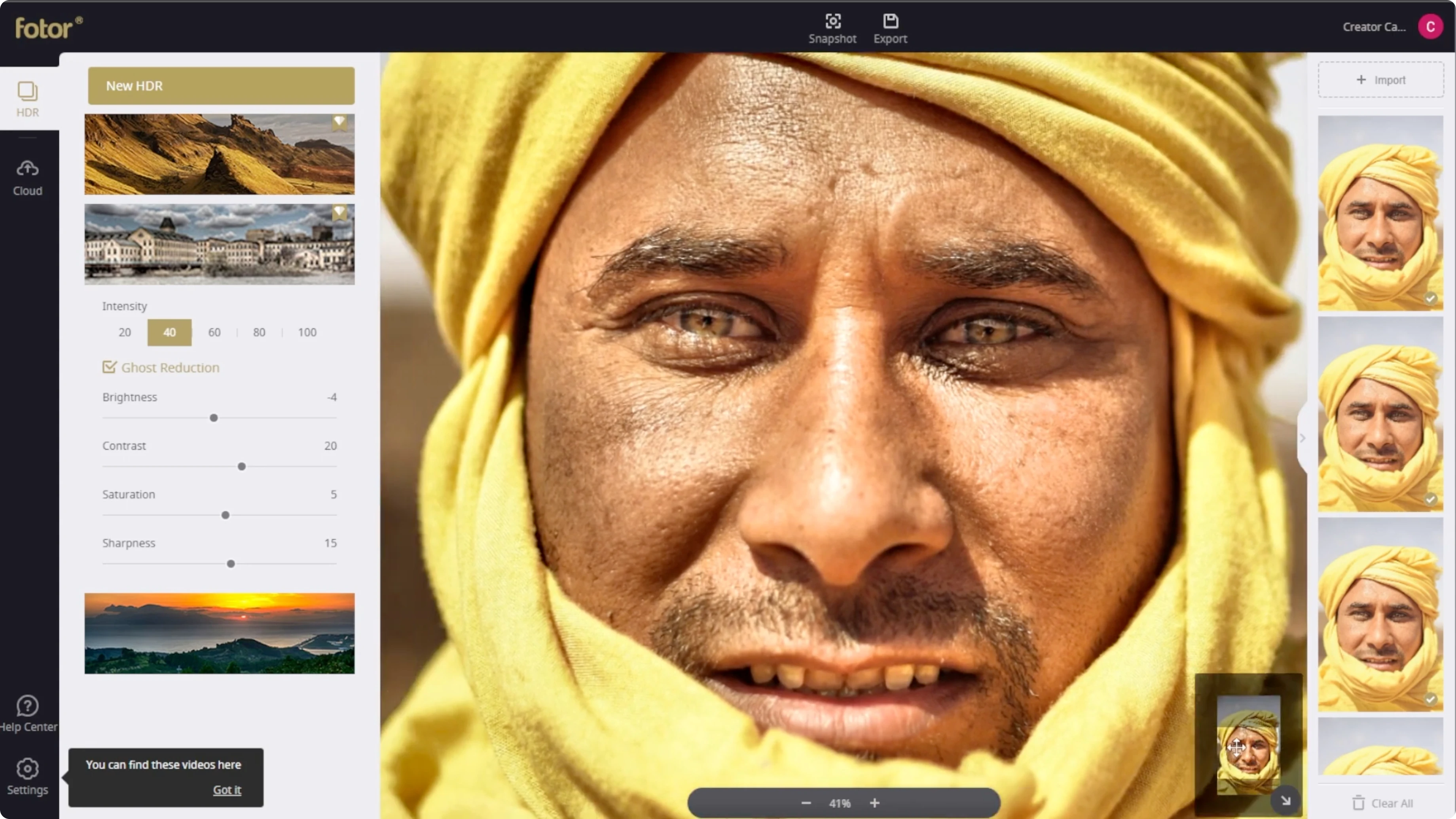Click the tooltip text about videos

163,764
